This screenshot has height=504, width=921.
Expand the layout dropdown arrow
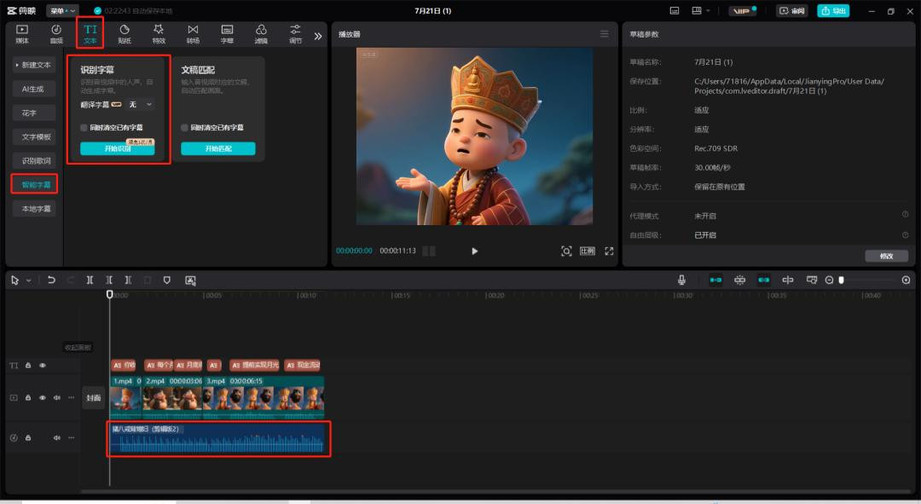pos(708,11)
